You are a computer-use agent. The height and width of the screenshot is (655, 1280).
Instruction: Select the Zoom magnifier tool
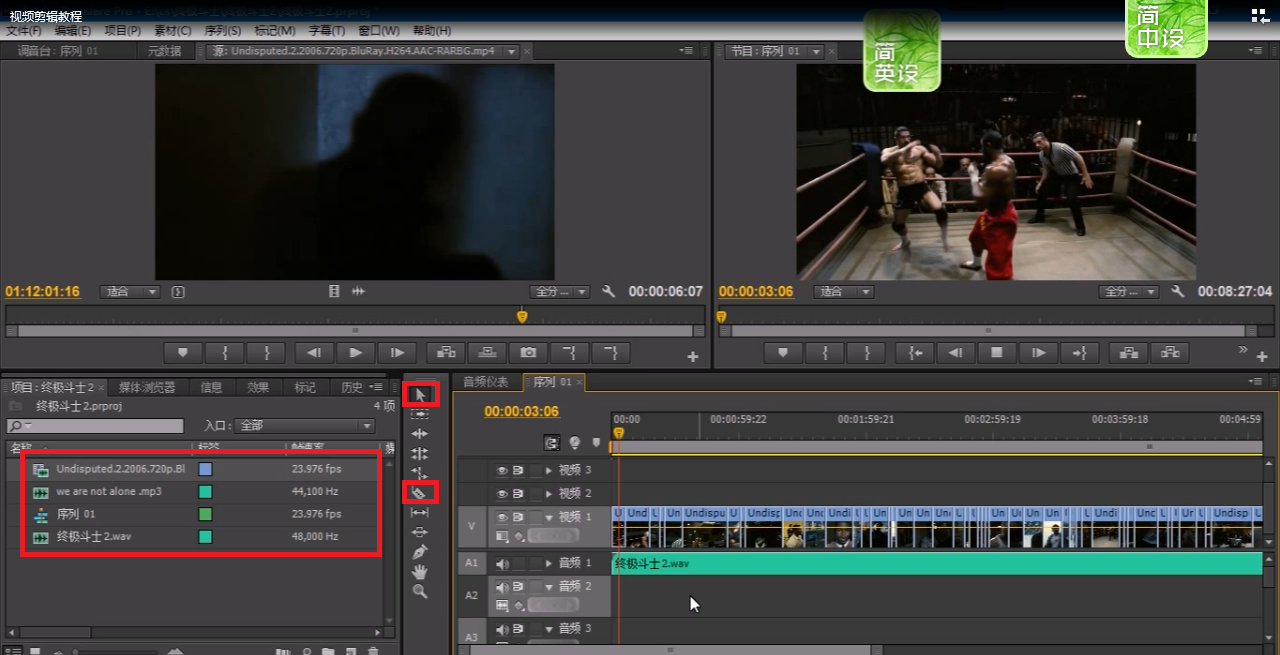[420, 591]
